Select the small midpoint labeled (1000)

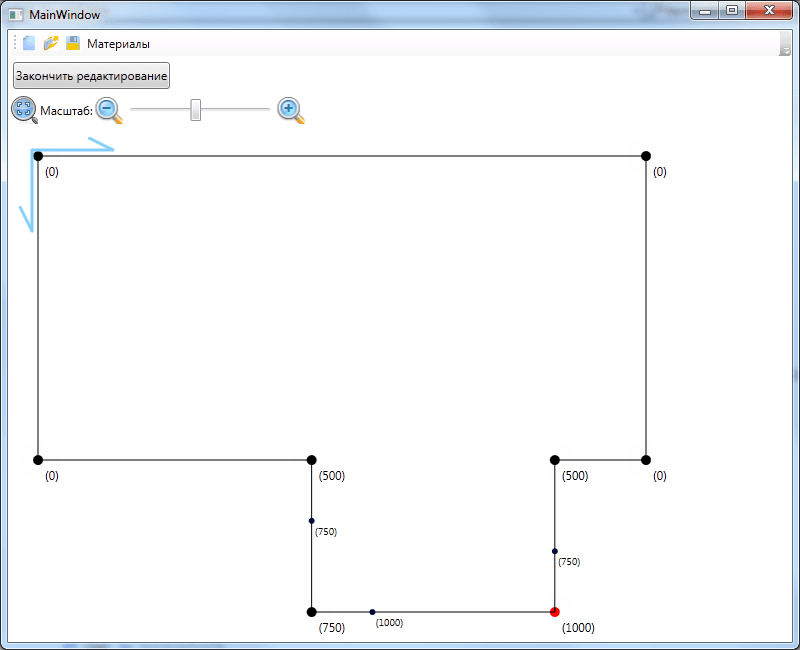pos(372,612)
